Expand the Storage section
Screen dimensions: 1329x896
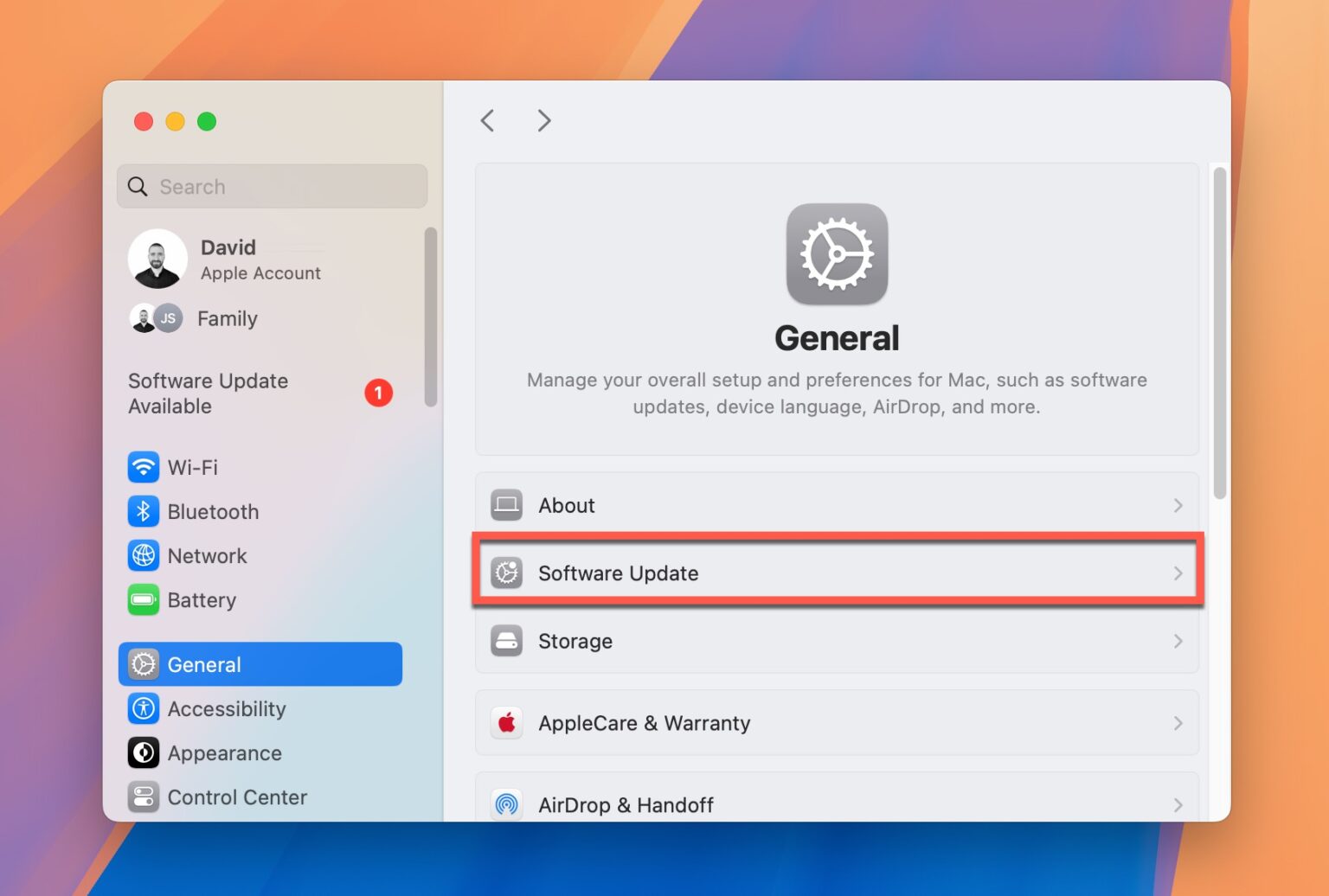(1178, 641)
